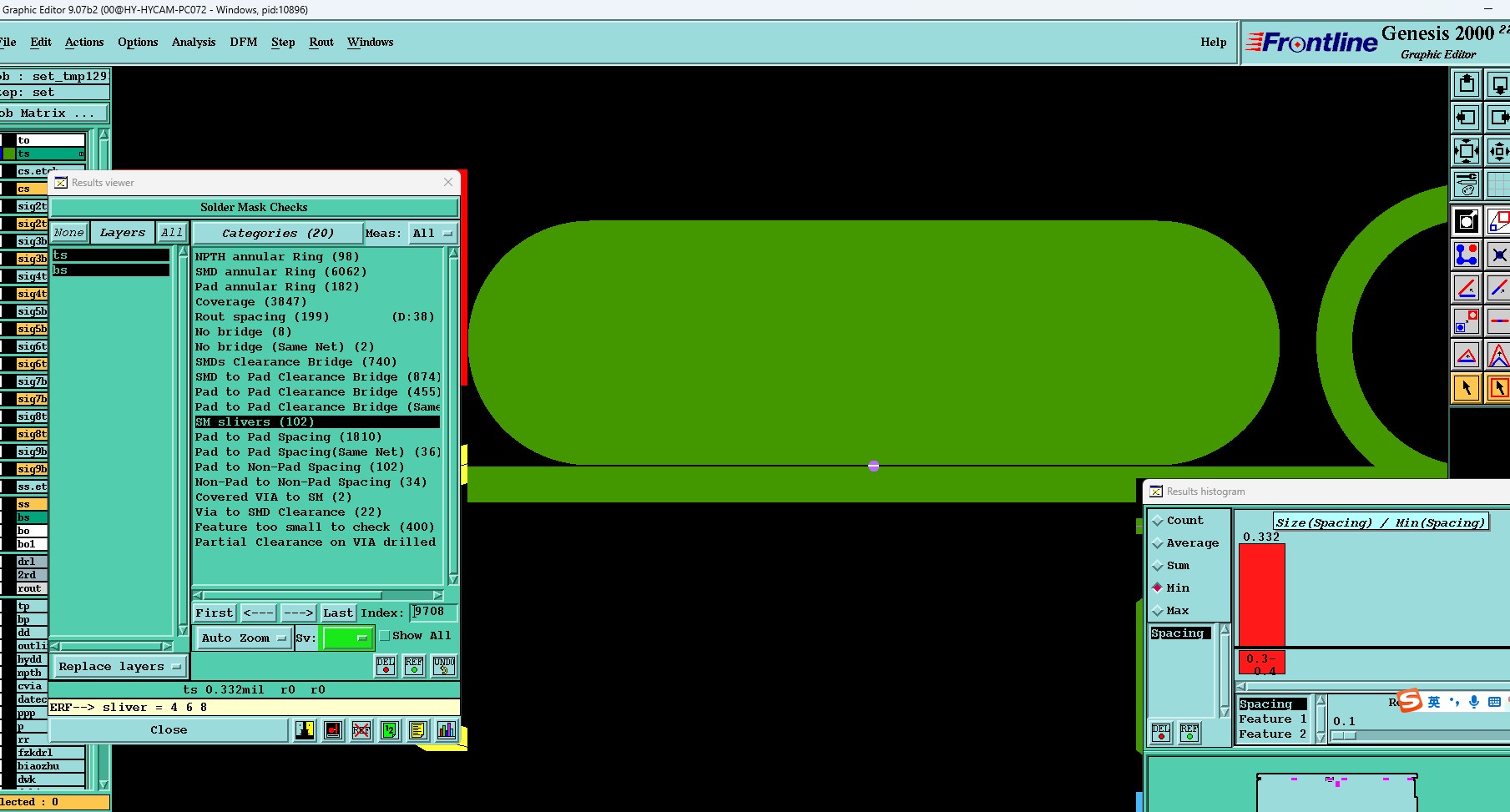Toggle the green ts layer color box
The height and width of the screenshot is (812, 1510).
(x=8, y=154)
